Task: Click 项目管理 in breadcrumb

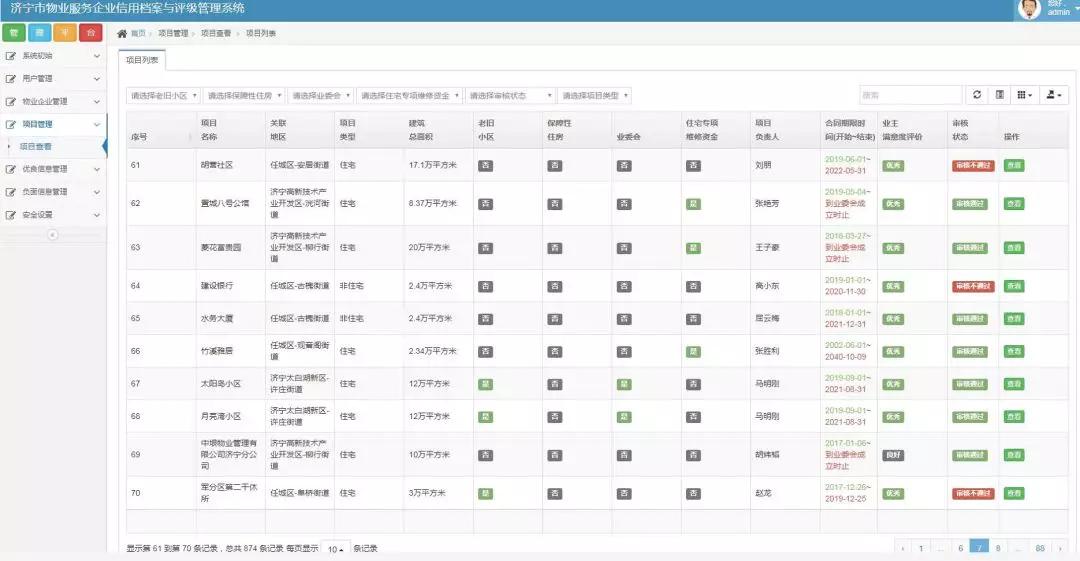Action: (173, 33)
